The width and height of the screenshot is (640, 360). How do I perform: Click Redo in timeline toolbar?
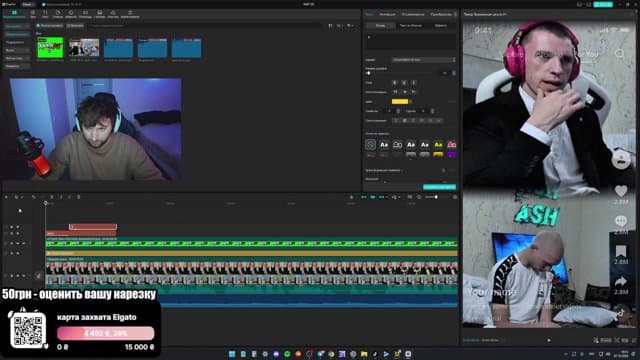pos(43,197)
